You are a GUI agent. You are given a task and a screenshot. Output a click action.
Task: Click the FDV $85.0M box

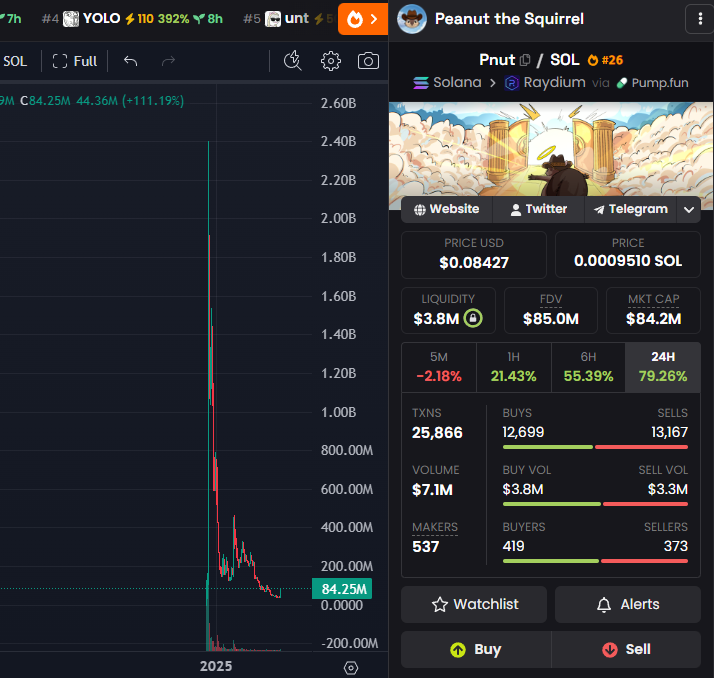551,311
